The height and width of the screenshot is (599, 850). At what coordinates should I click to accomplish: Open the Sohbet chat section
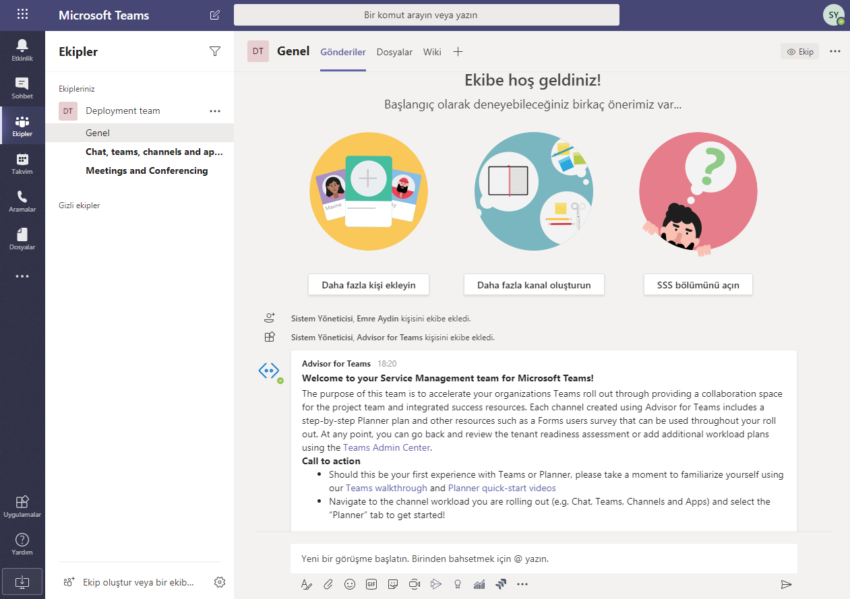pos(22,87)
